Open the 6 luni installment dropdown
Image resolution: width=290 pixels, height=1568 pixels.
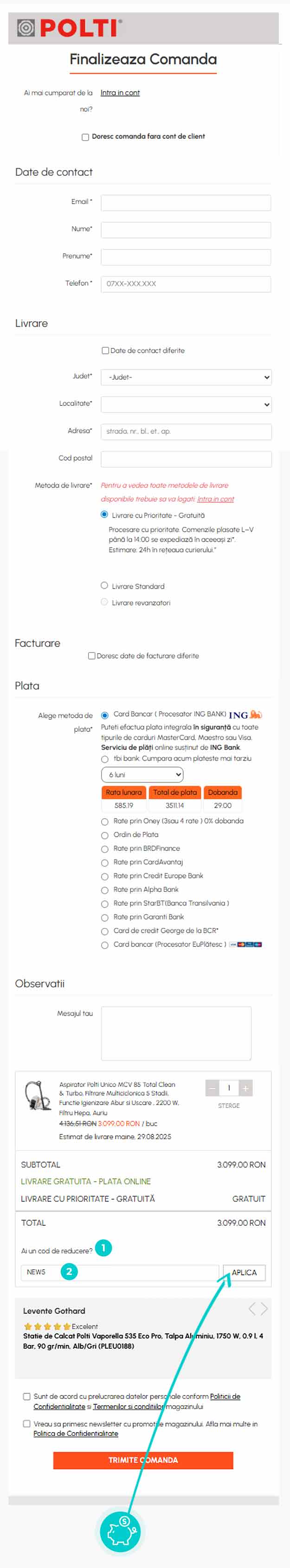click(x=142, y=774)
